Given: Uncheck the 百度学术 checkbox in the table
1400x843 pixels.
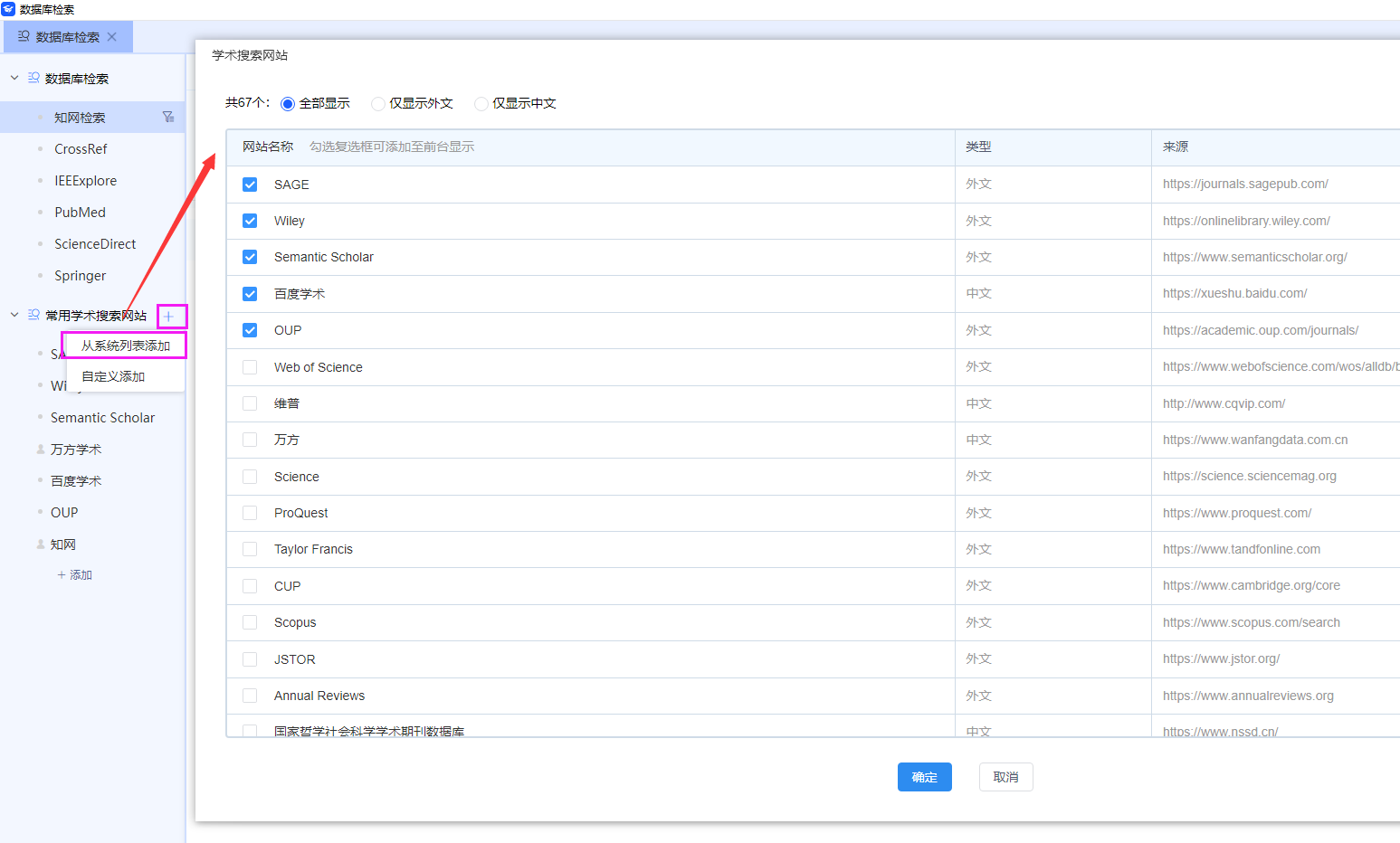Looking at the screenshot, I should (250, 294).
